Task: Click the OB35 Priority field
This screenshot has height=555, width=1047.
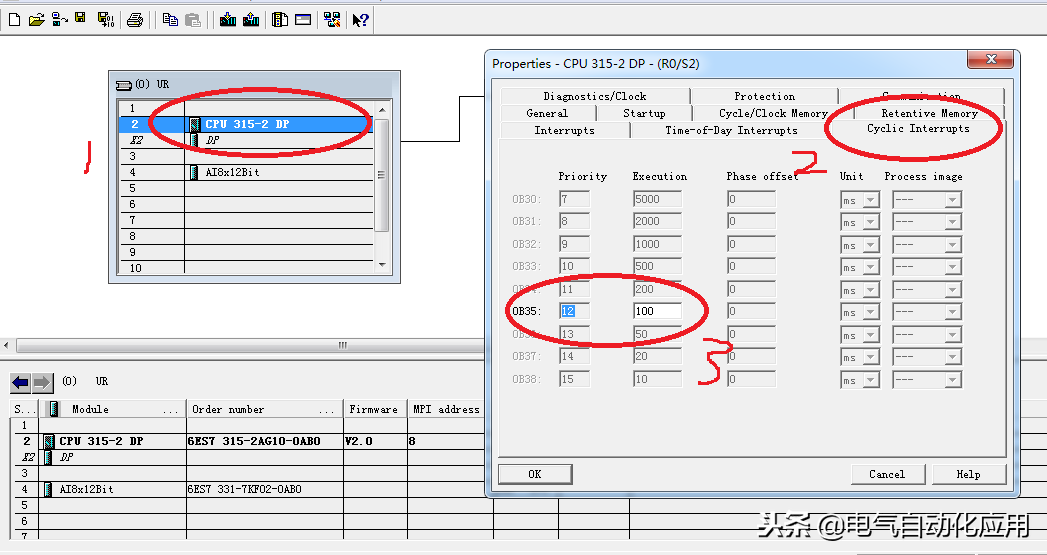Action: (x=574, y=311)
